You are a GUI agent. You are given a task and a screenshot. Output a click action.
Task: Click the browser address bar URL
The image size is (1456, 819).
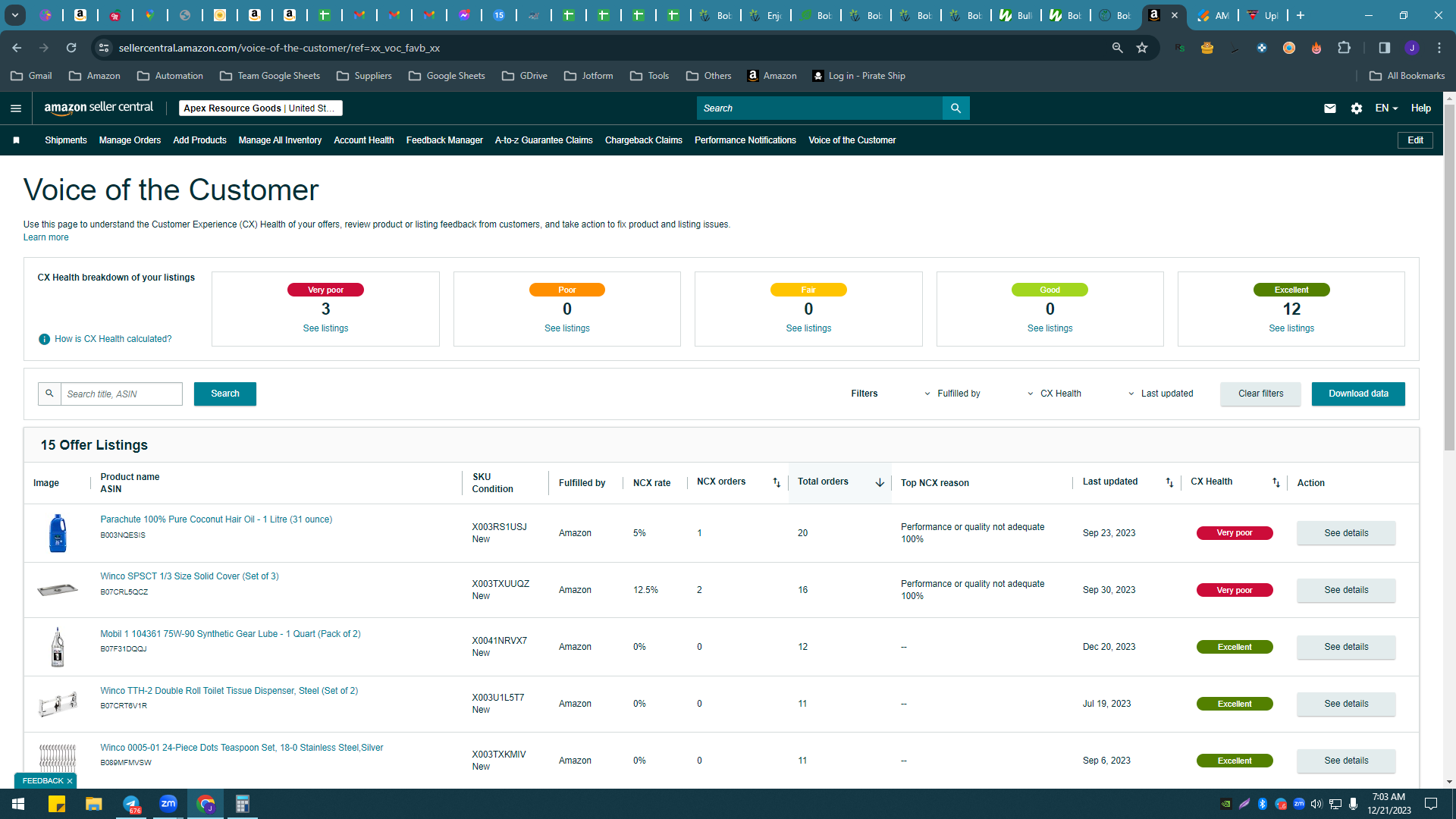click(x=279, y=48)
